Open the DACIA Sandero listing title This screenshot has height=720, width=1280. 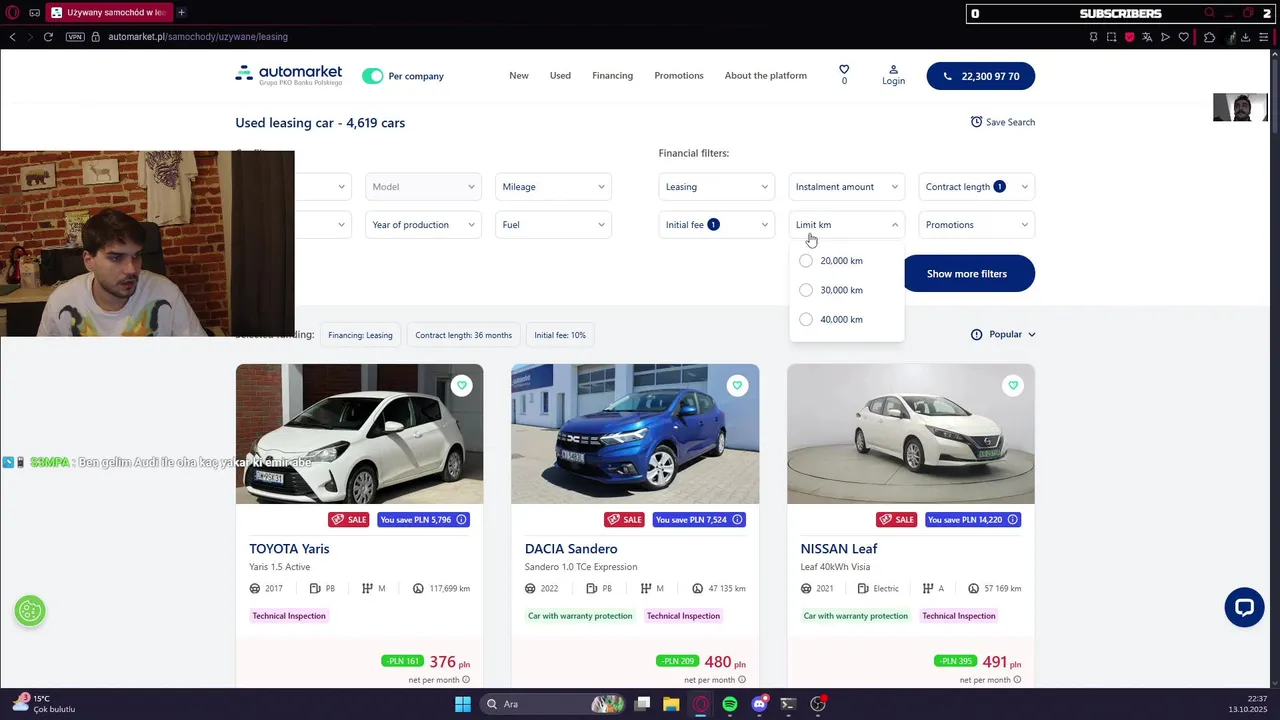(571, 549)
